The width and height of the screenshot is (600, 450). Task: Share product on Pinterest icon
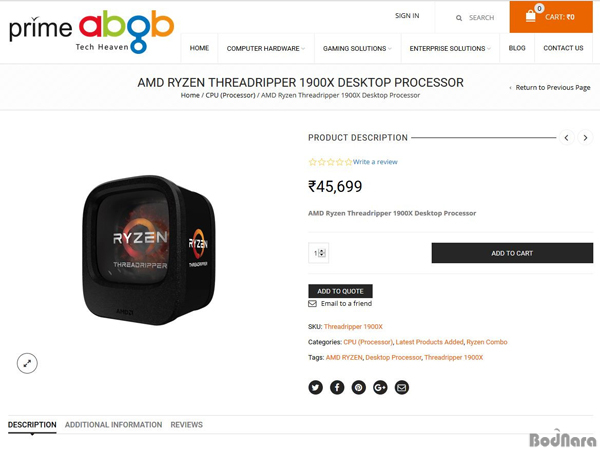tap(359, 388)
